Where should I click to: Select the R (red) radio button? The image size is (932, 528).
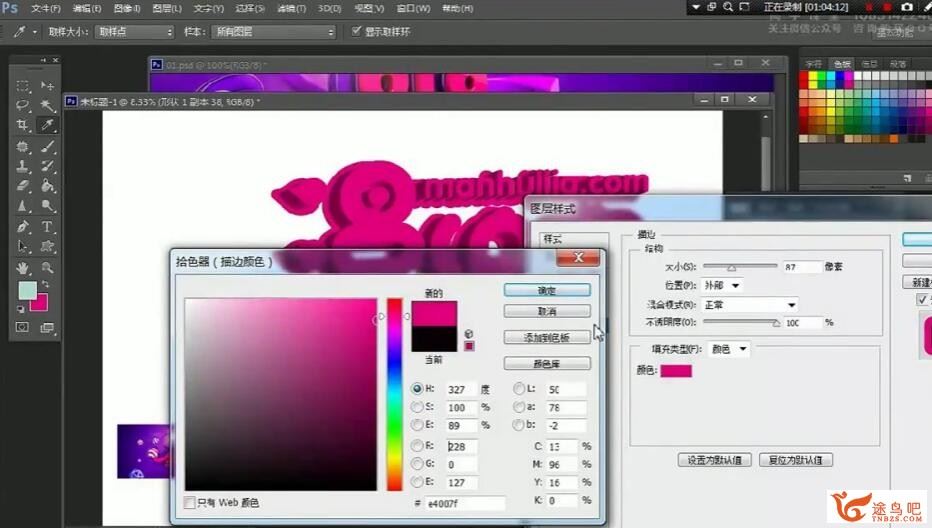coord(417,445)
